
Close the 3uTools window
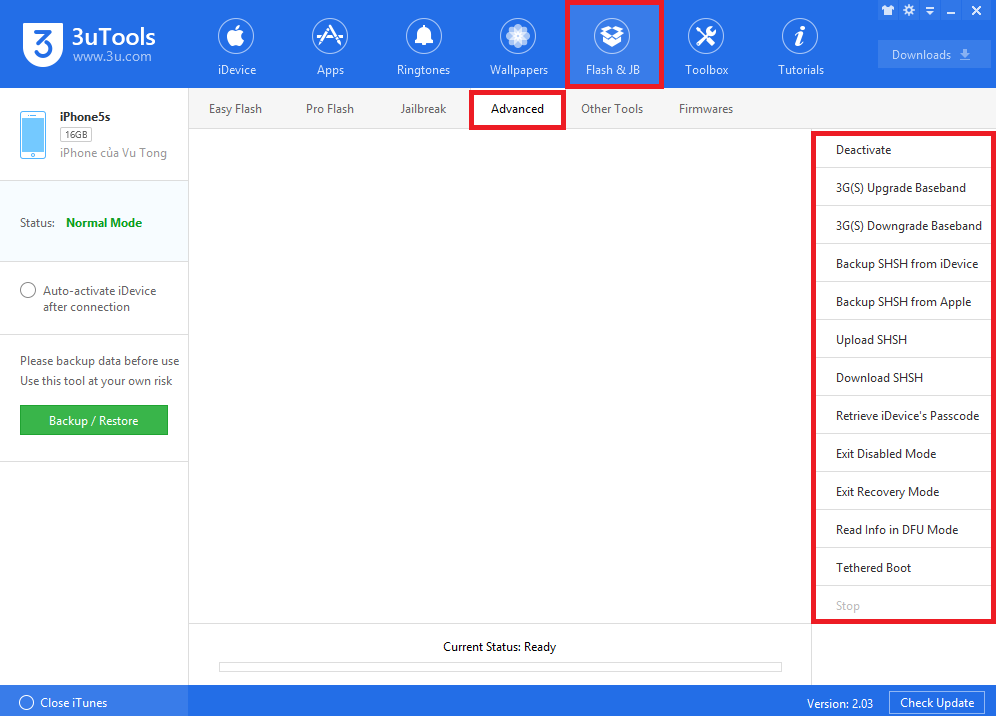tap(976, 10)
